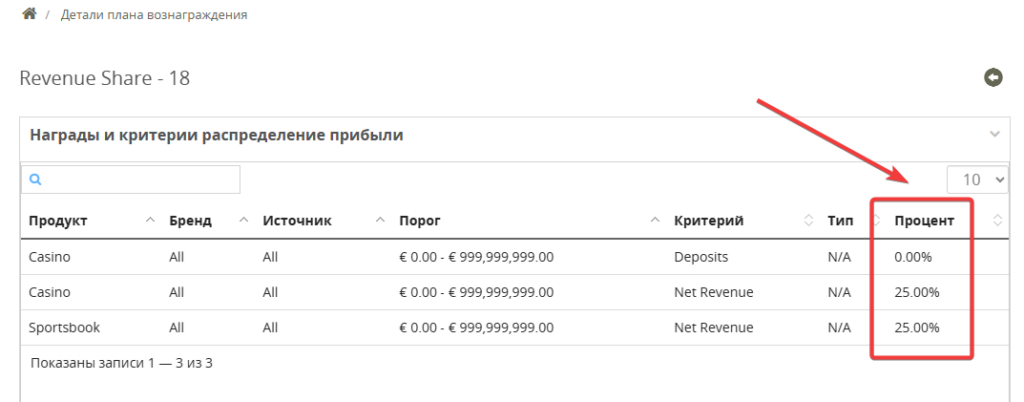
Task: Collapse the Награды и критерии panel chevron
Action: coord(995,134)
